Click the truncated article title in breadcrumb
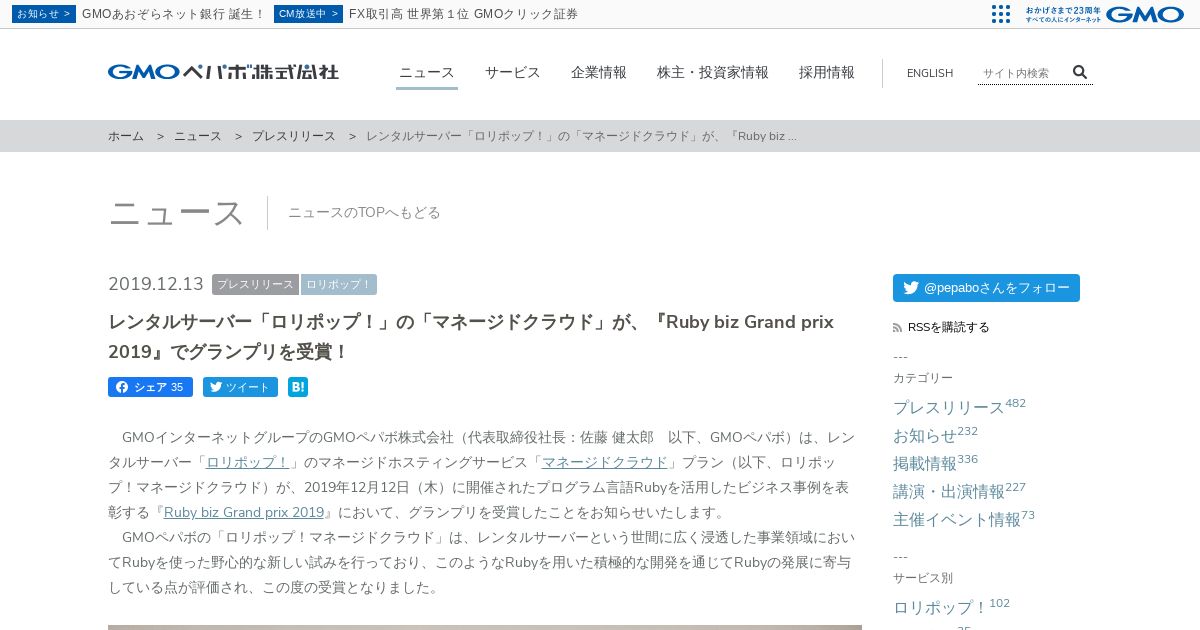This screenshot has height=630, width=1200. [581, 136]
